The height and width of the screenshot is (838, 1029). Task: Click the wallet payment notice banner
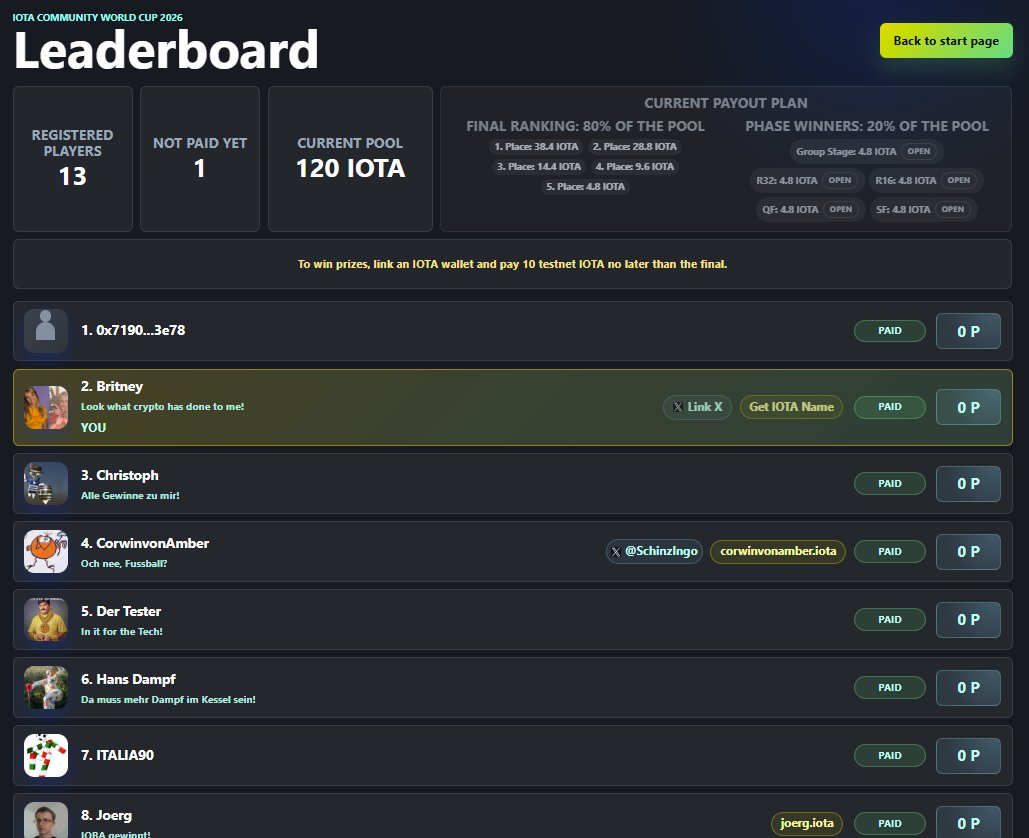click(513, 264)
